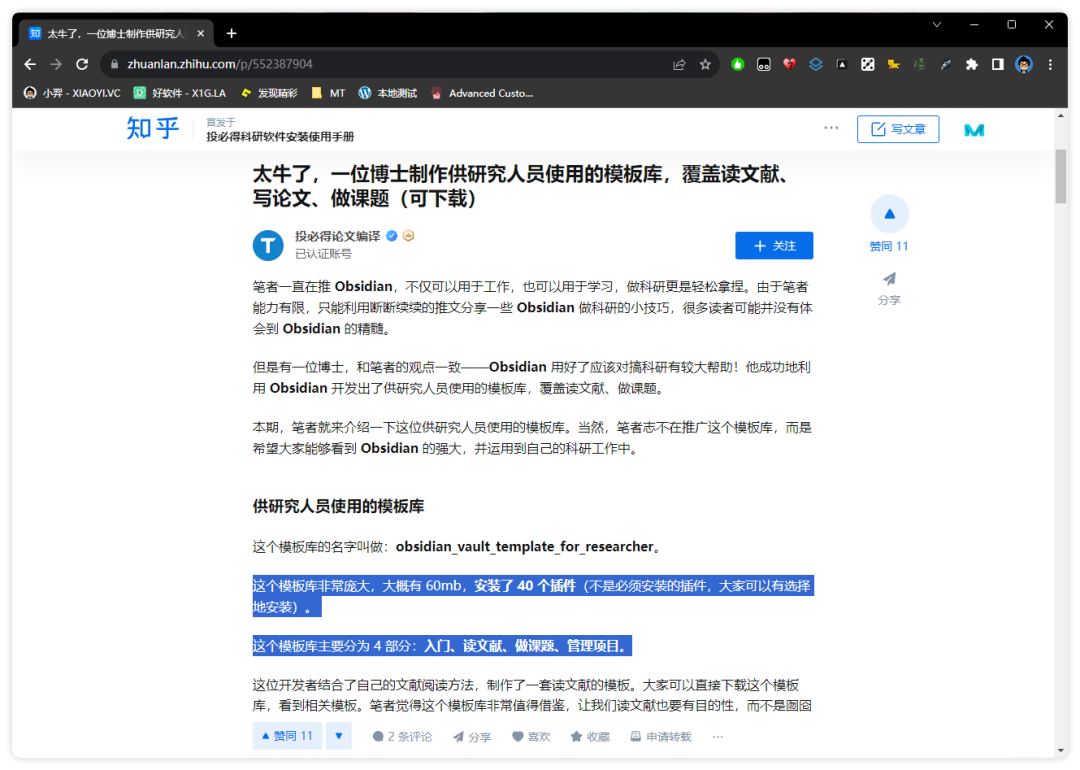Click the author avatar T
Image resolution: width=1080 pixels, height=770 pixels.
pyautogui.click(x=268, y=245)
